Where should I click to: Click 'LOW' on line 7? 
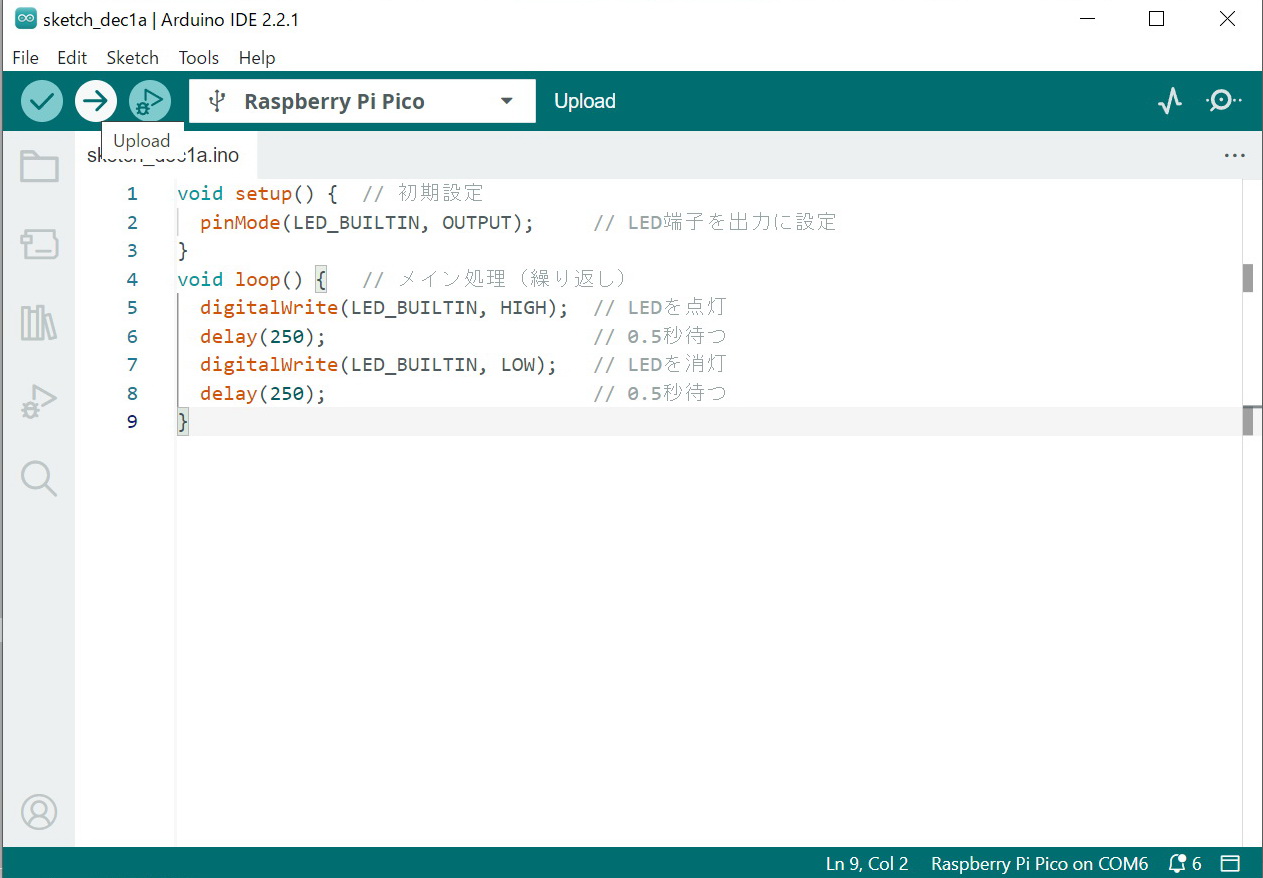click(x=518, y=364)
